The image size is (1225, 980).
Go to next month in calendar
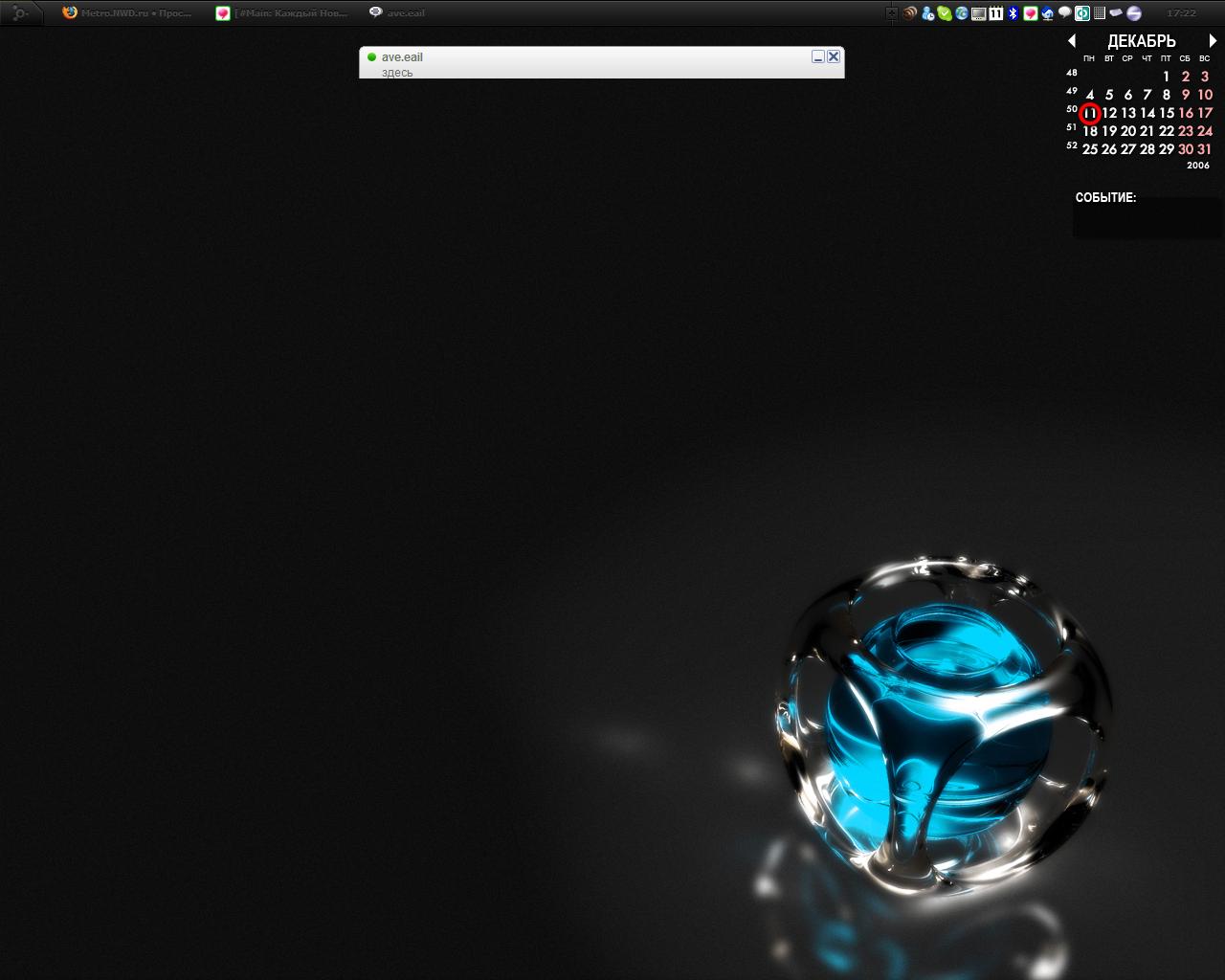click(1213, 41)
